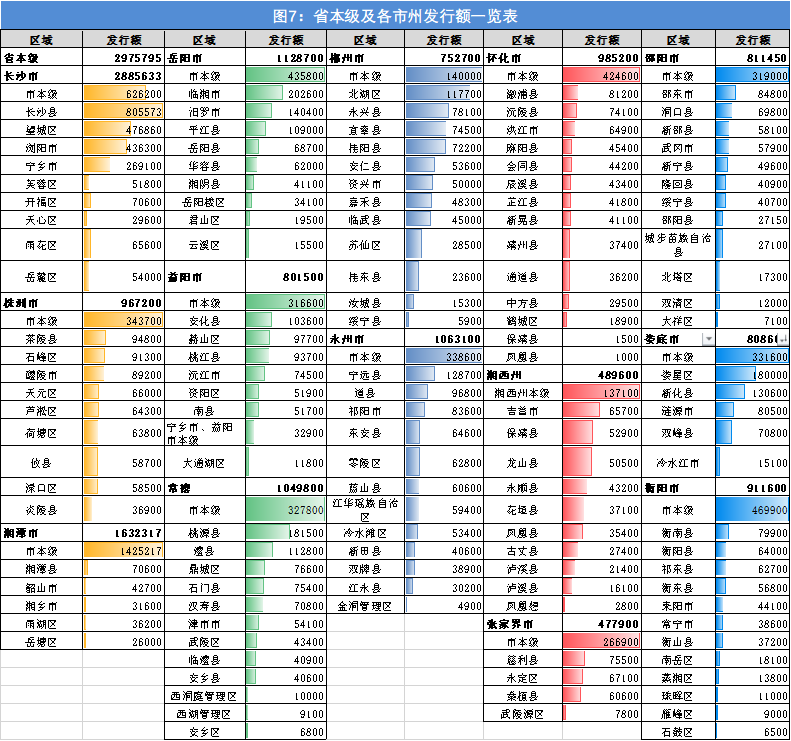Screen dimensions: 791x741
Task: Select the green data bar cell 435800
Action: (285, 75)
